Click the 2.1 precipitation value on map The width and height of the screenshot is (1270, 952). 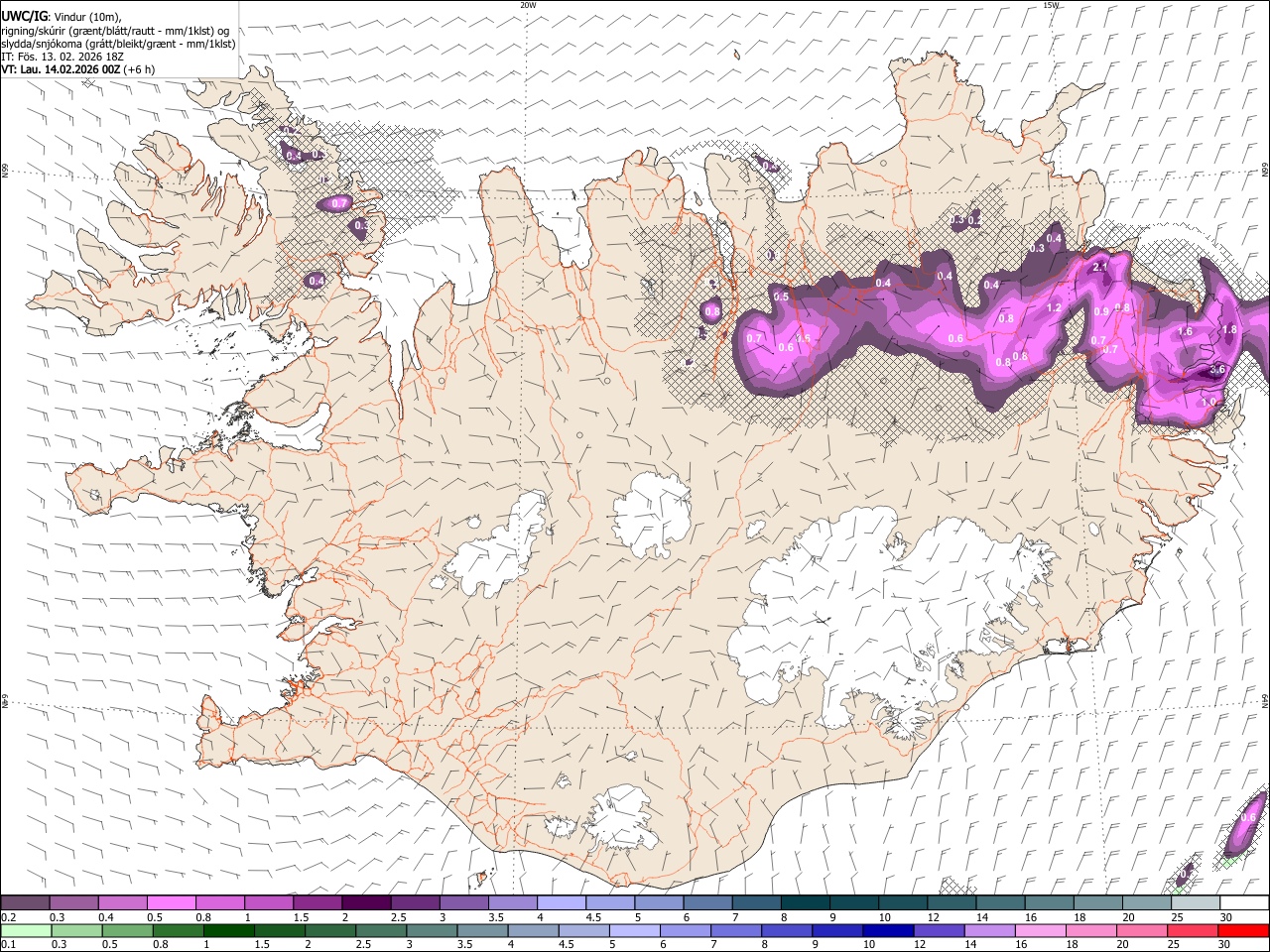point(1099,268)
